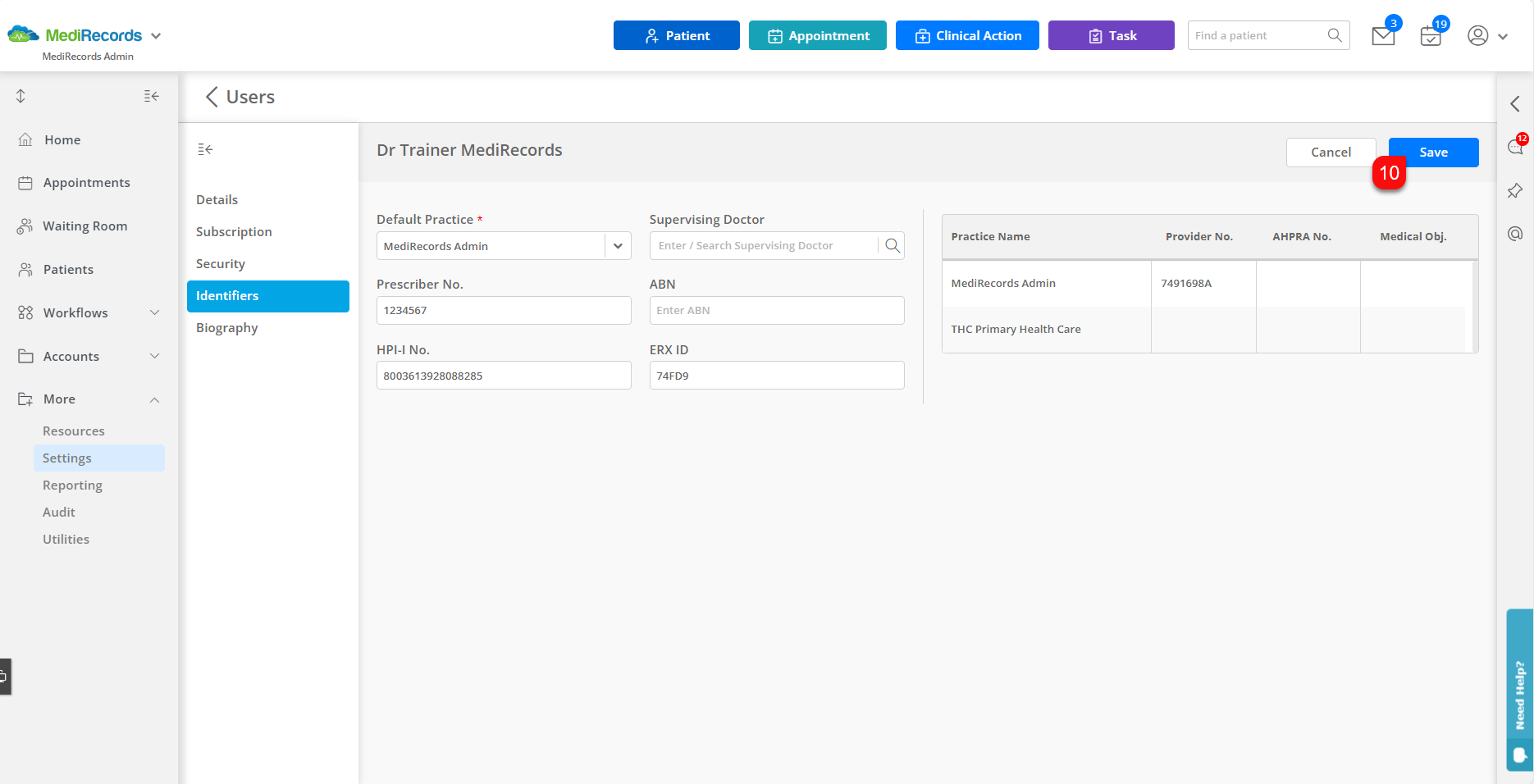This screenshot has width=1534, height=784.
Task: Search for a Supervising Doctor using magnifier
Action: pos(893,245)
